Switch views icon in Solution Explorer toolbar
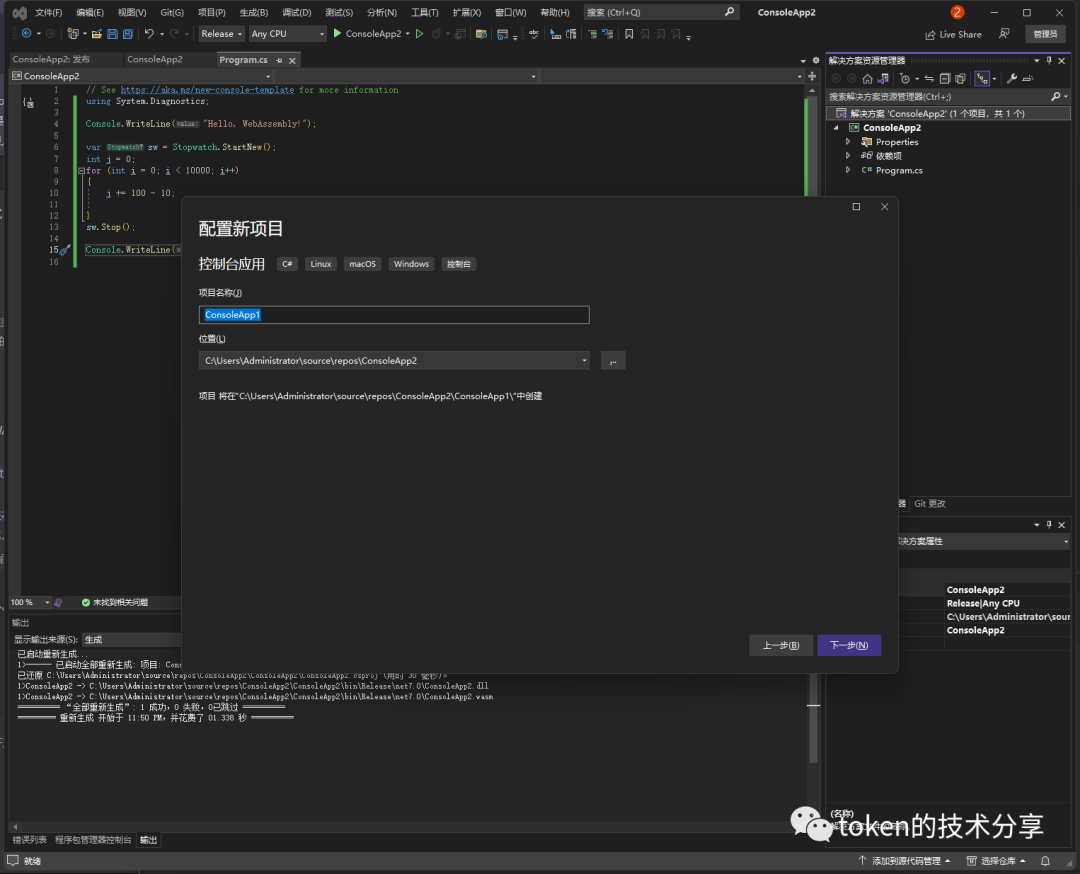Image resolution: width=1080 pixels, height=874 pixels. (883, 79)
